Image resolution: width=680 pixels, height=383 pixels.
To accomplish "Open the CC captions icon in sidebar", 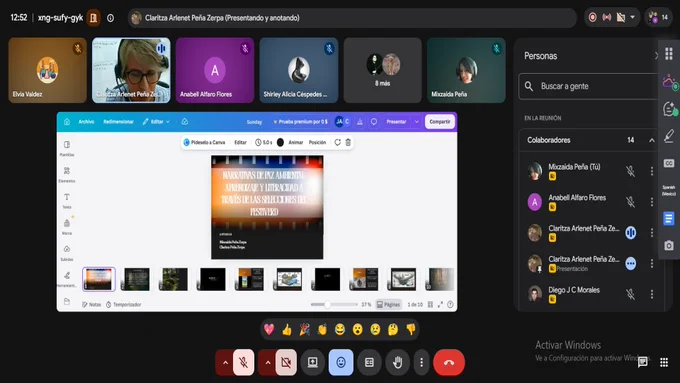I will (669, 163).
